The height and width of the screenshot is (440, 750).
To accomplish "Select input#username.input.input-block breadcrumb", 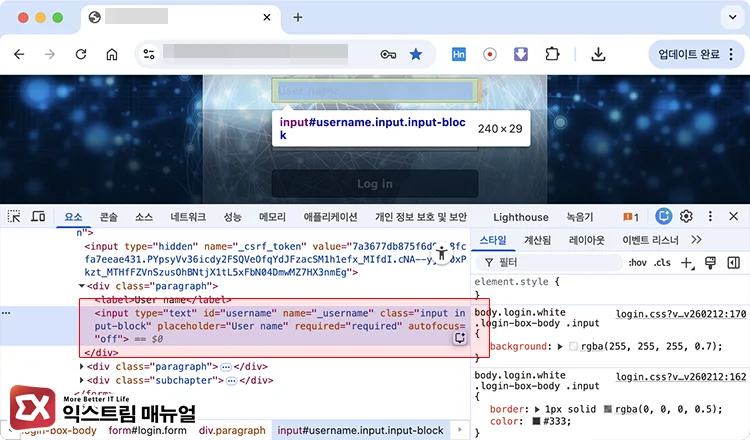I will 361,430.
